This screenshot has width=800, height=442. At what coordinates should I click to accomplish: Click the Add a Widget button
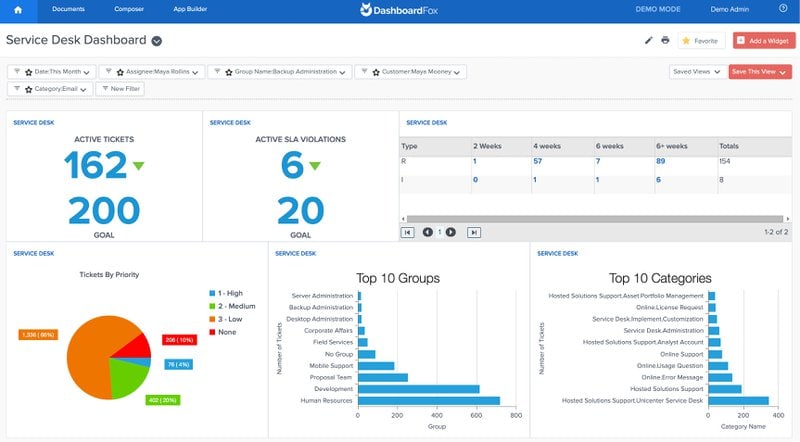click(x=763, y=40)
